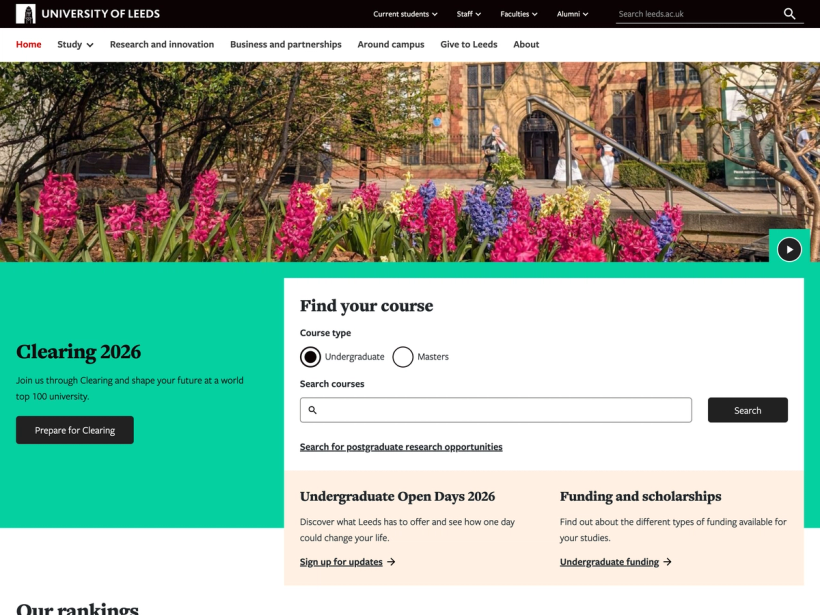Image resolution: width=820 pixels, height=615 pixels.
Task: Click the Clearing 2026 heading
Action: [78, 352]
